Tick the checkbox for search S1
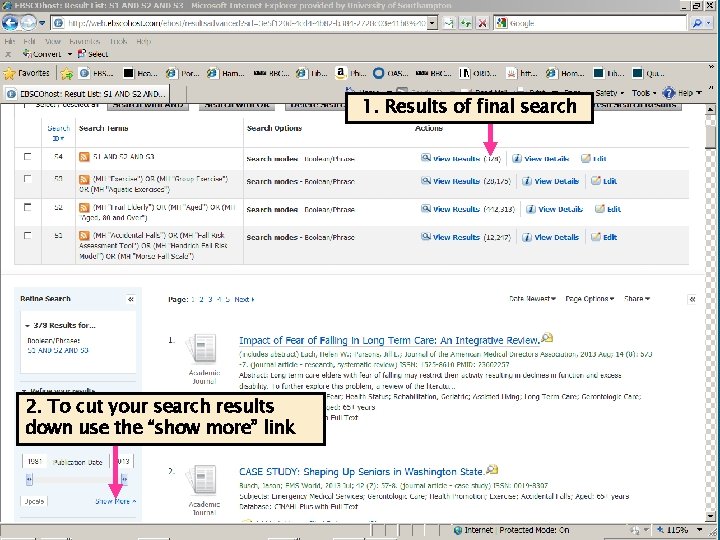Image resolution: width=720 pixels, height=540 pixels. click(x=28, y=236)
